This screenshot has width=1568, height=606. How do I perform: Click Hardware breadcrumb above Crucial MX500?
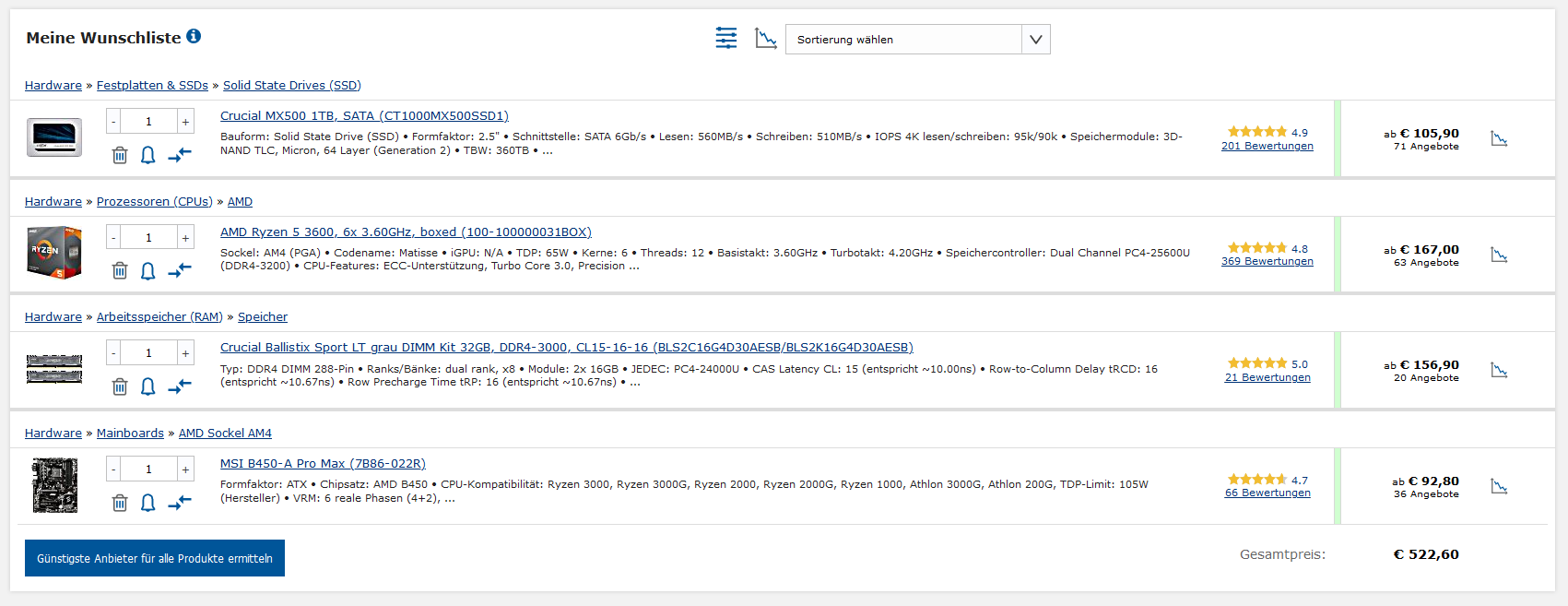pyautogui.click(x=53, y=86)
